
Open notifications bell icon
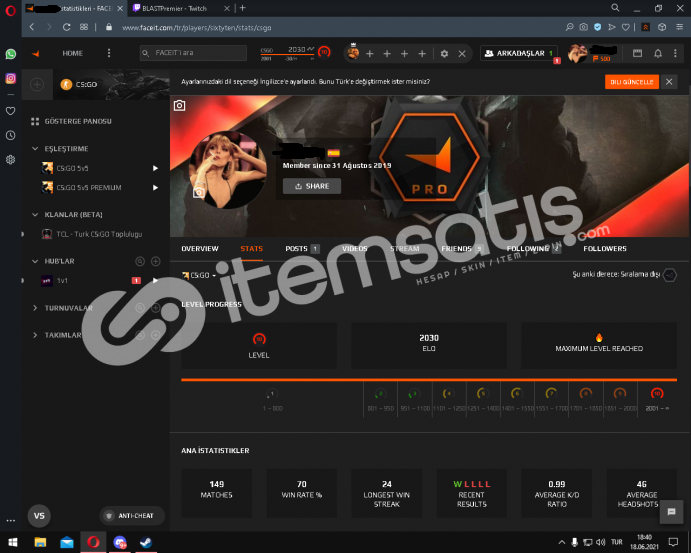point(658,53)
